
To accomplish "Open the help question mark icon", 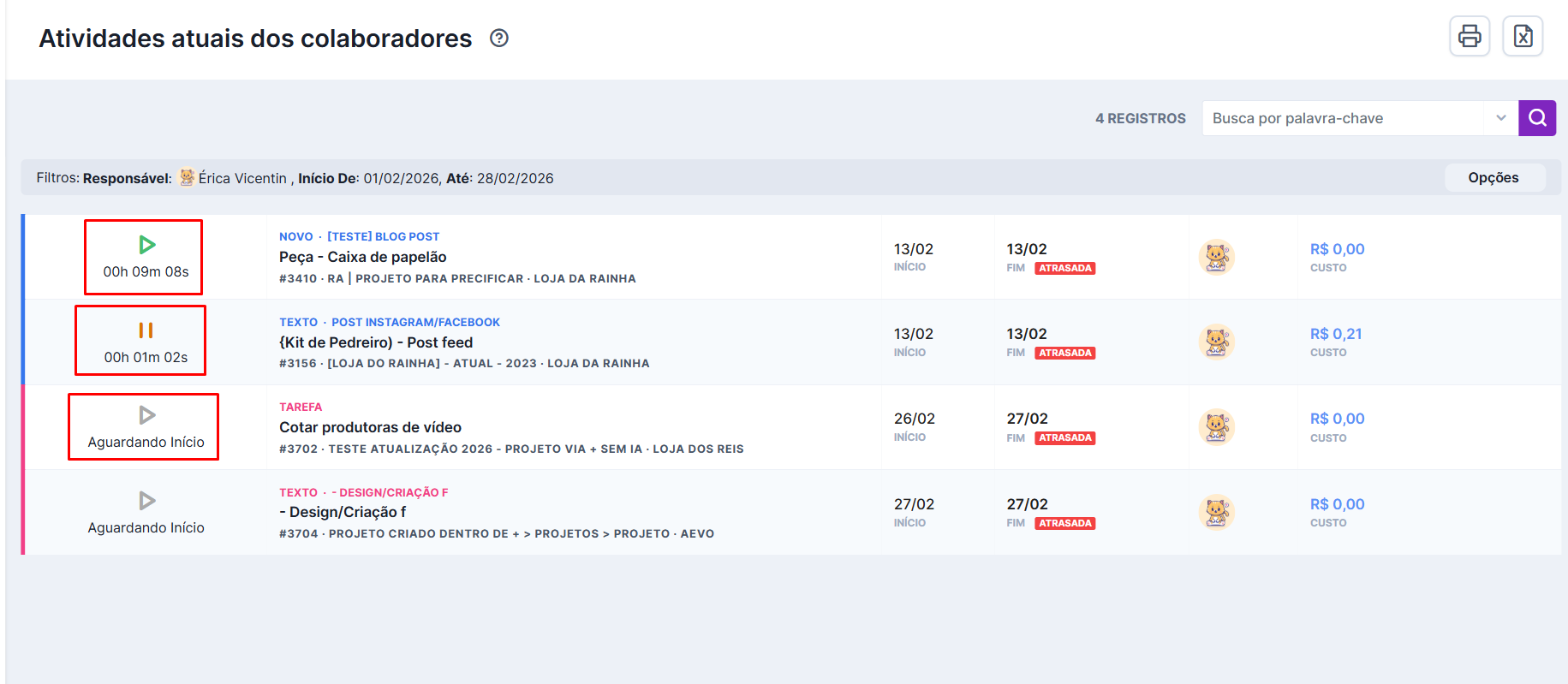I will (499, 39).
